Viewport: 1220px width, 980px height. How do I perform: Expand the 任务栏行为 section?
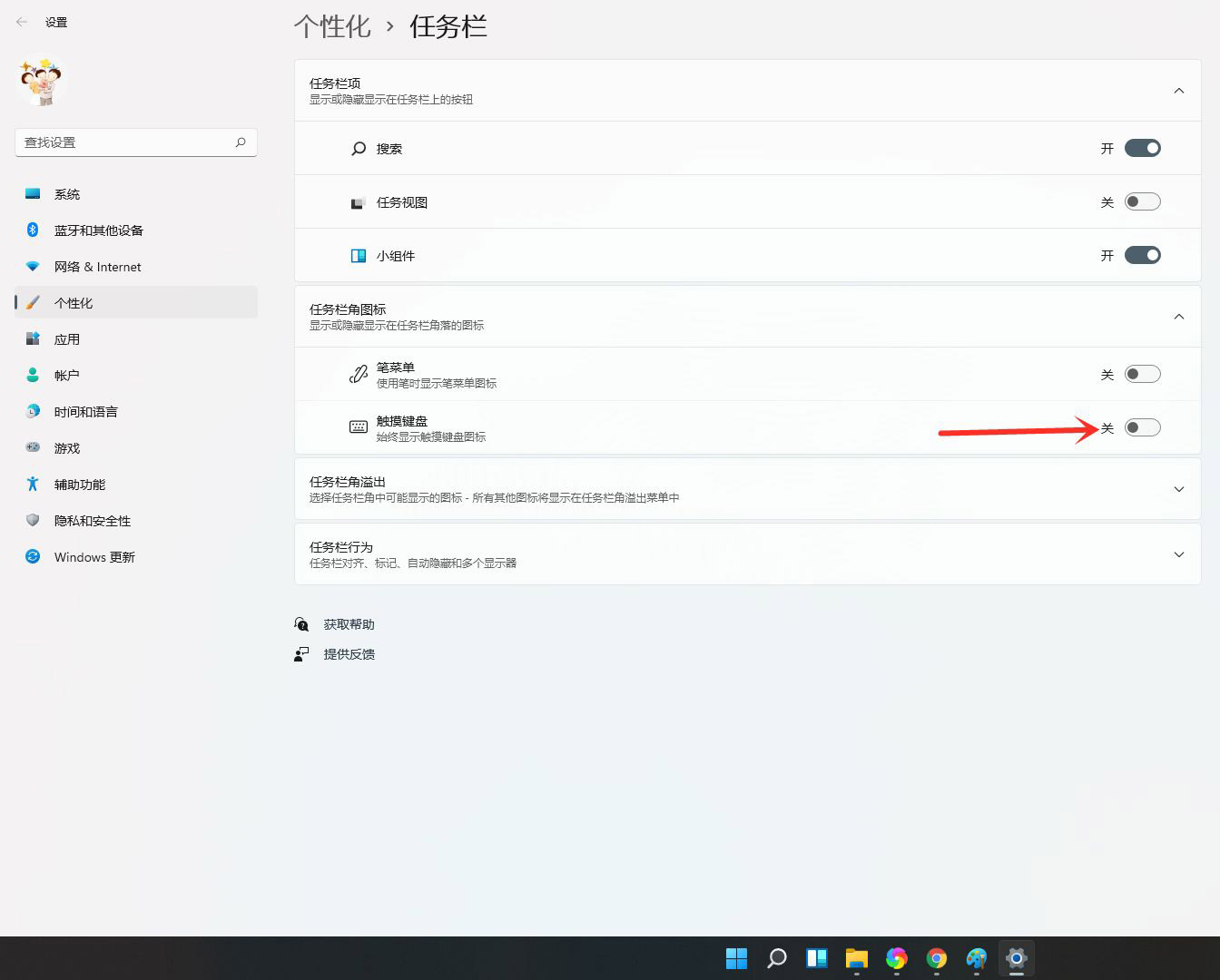[x=748, y=554]
